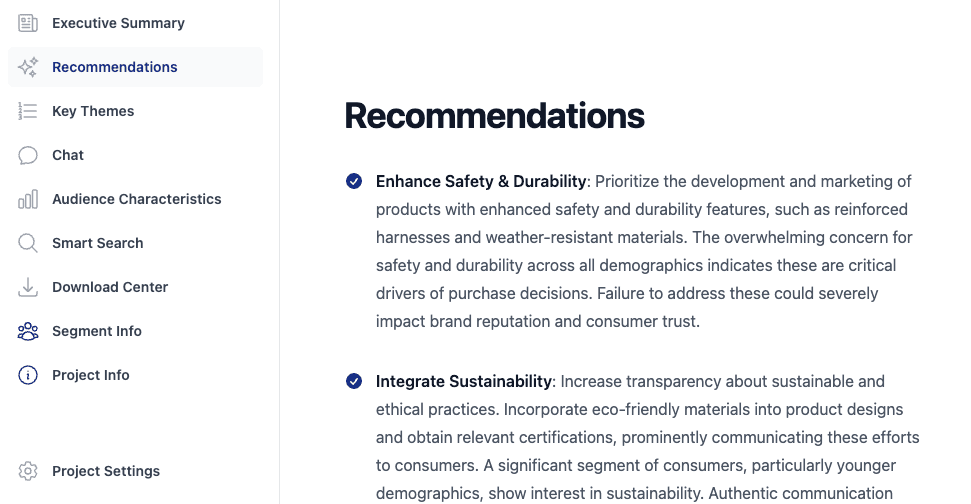The image size is (971, 504).
Task: Click the Smart Search magnifier icon
Action: click(x=28, y=243)
